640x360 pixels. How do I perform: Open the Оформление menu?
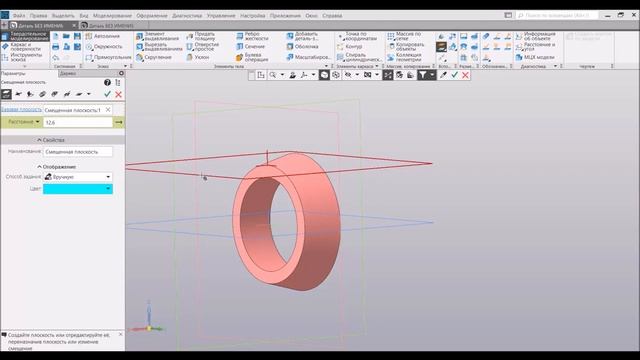point(152,16)
